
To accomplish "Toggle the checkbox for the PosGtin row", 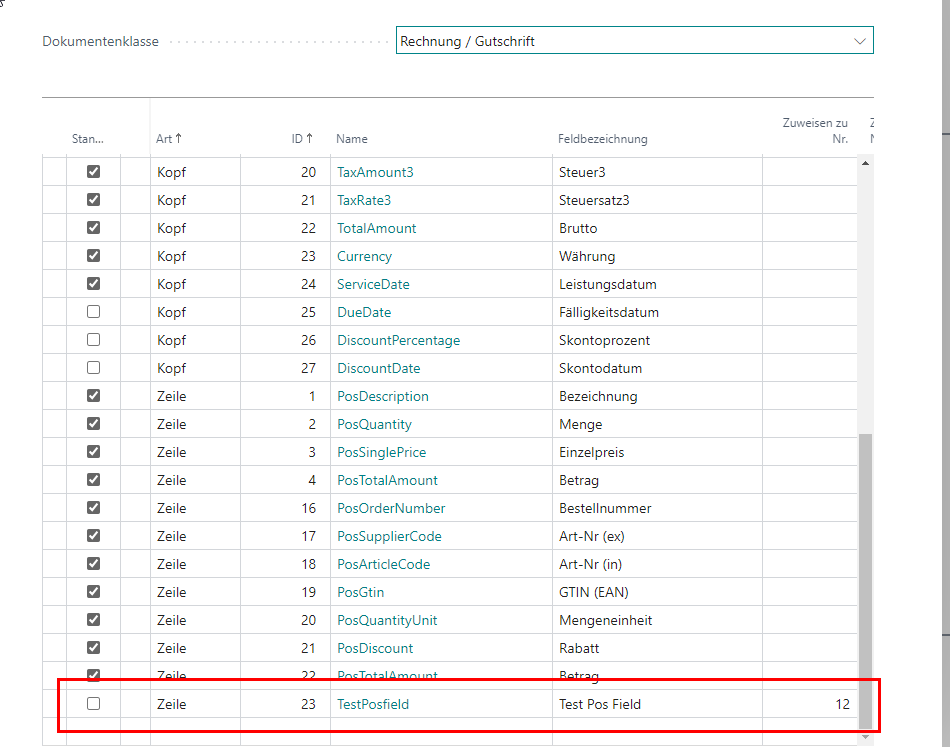I will pyautogui.click(x=94, y=592).
